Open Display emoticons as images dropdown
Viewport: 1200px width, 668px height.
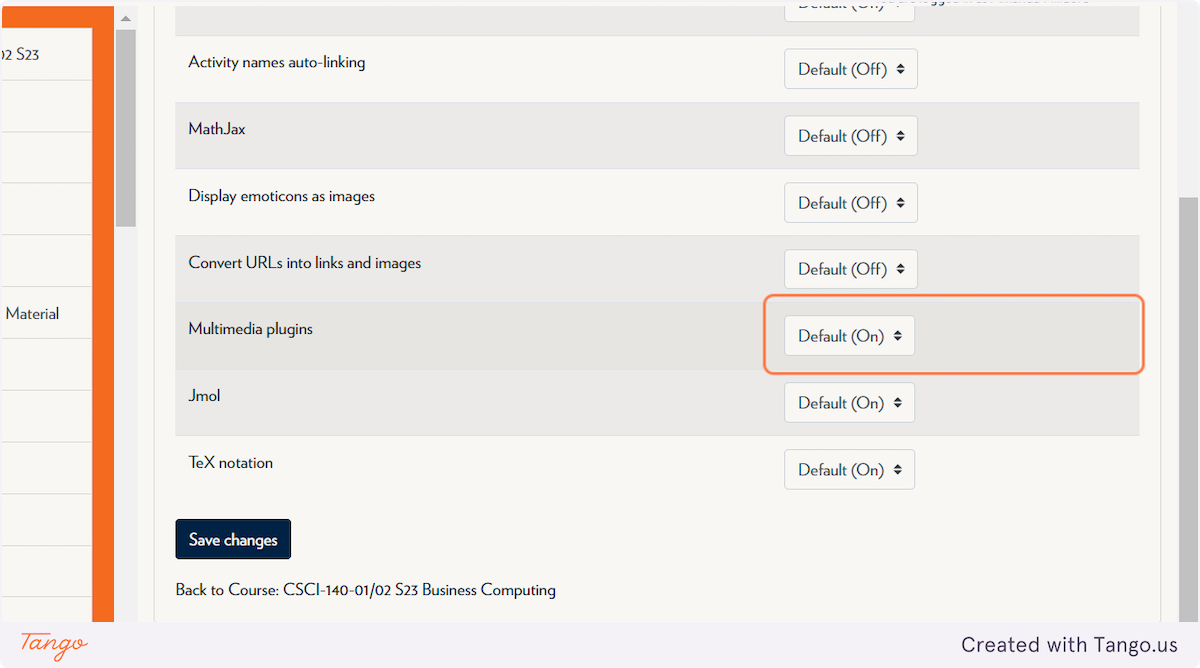[850, 203]
